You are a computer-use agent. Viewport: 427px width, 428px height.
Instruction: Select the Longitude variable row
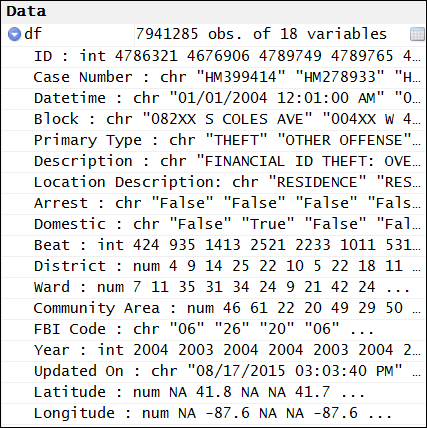tap(213, 413)
